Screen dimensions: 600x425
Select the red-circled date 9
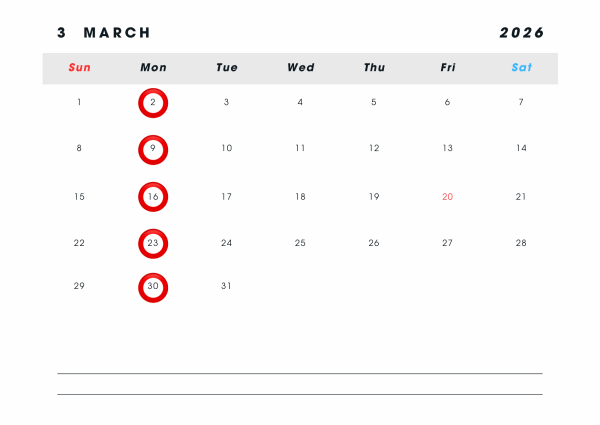(x=153, y=149)
